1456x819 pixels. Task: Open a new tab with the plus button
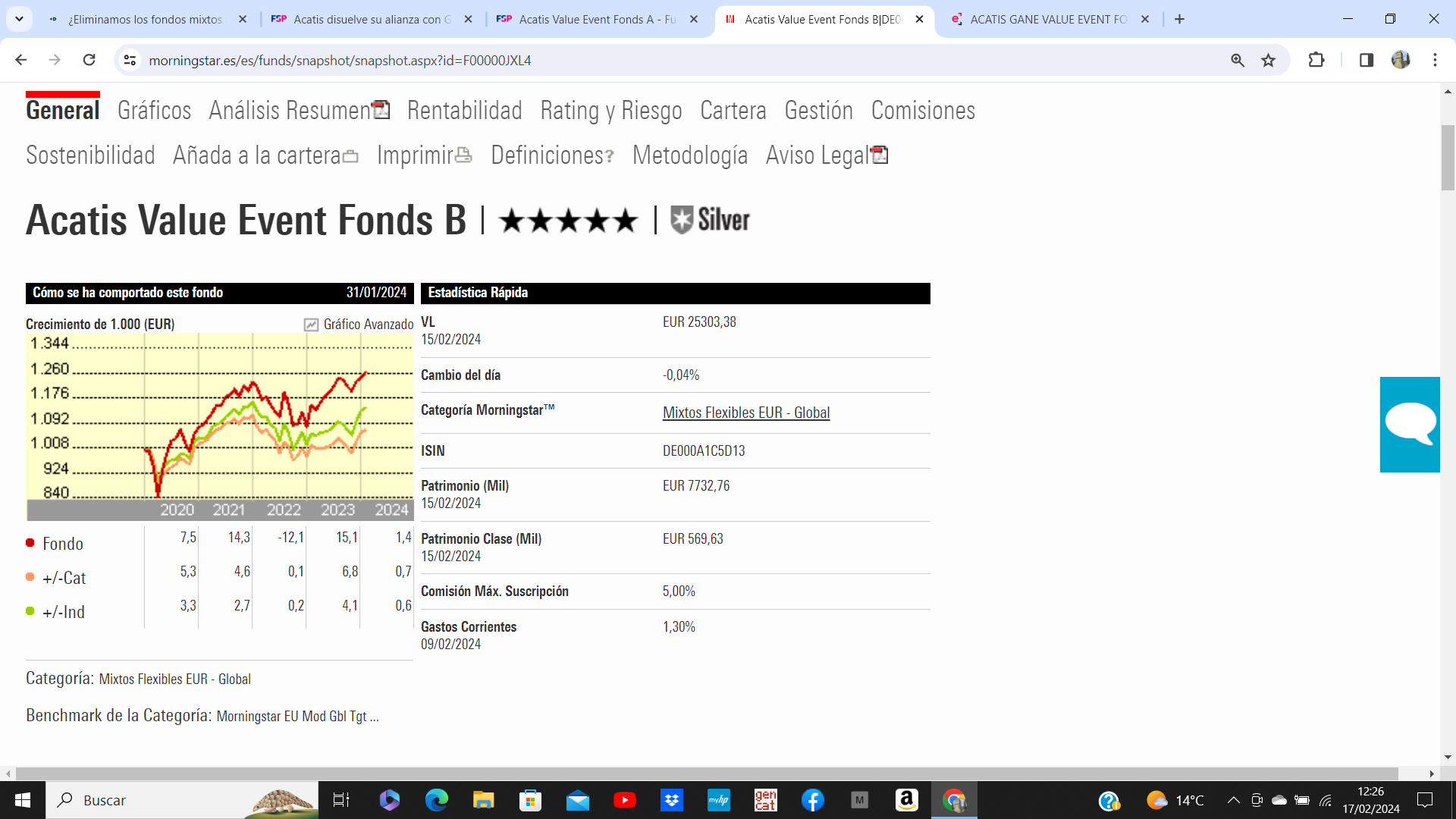(x=1179, y=19)
